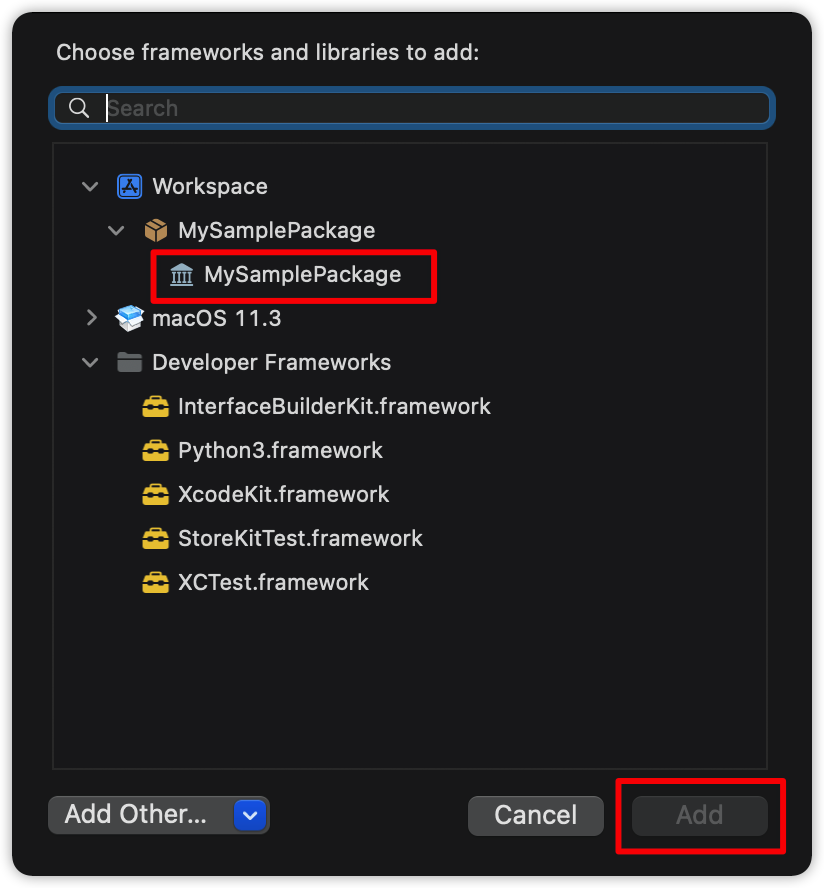Click the InterfaceBuilderKit.framework toolbox icon
The image size is (824, 888).
(155, 406)
